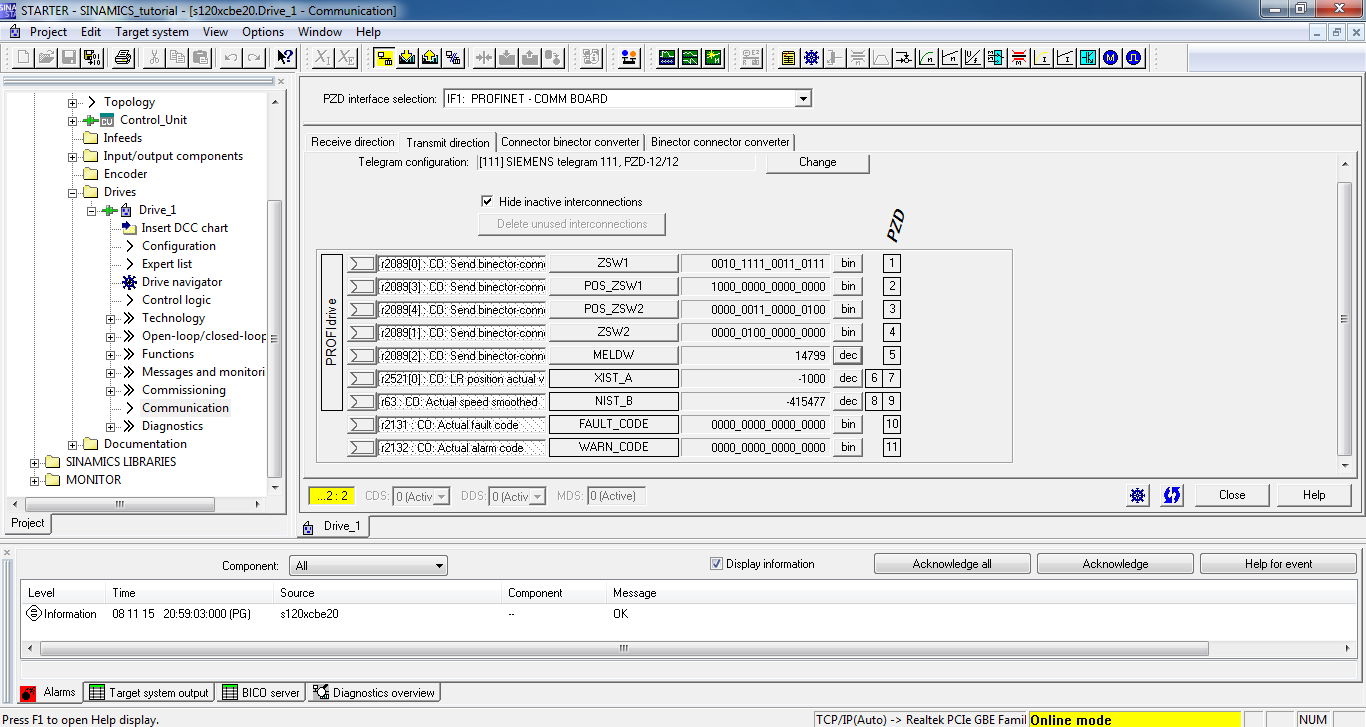This screenshot has width=1366, height=727.
Task: Open the blue Motor M circle icon
Action: pos(1110,57)
